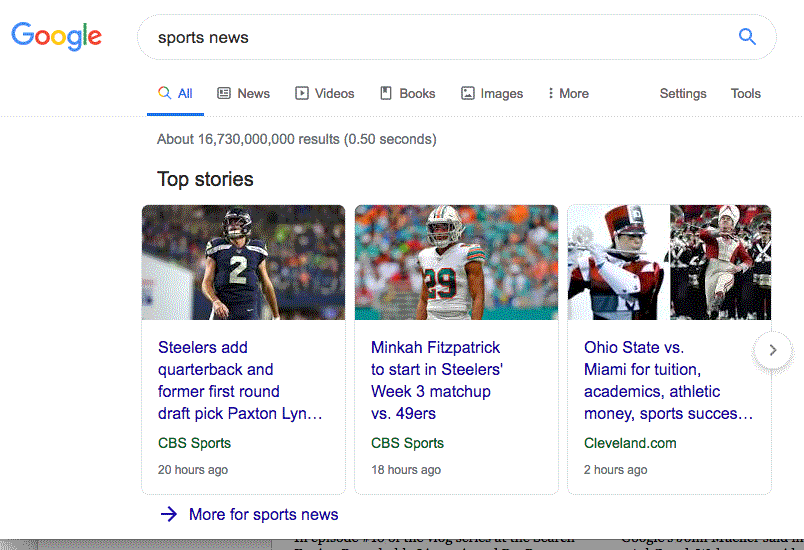Click the Seahawks number 2 player thumbnail
The width and height of the screenshot is (804, 550).
point(244,262)
